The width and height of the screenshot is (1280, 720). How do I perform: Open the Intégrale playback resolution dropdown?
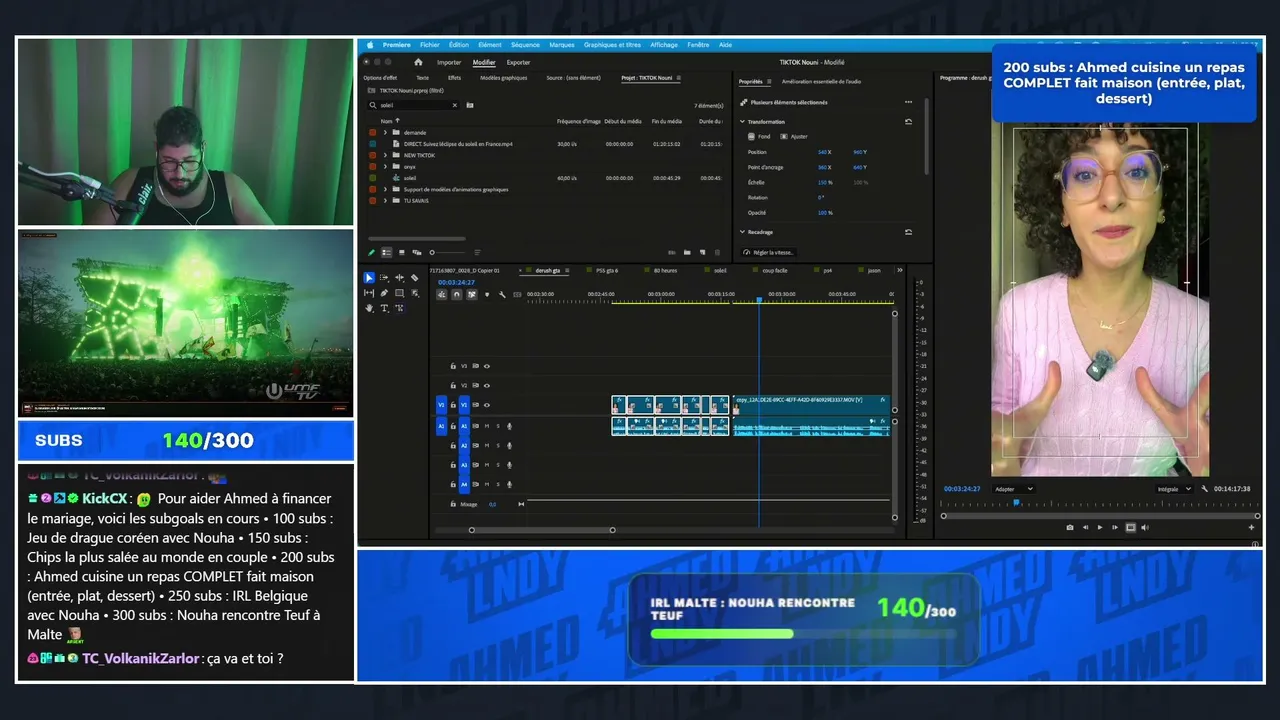[x=1174, y=489]
